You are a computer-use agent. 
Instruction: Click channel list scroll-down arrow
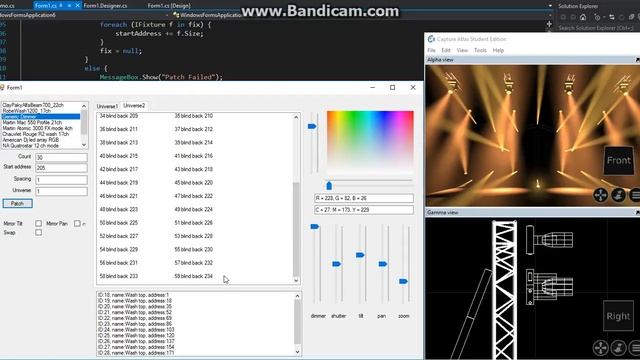[296, 280]
